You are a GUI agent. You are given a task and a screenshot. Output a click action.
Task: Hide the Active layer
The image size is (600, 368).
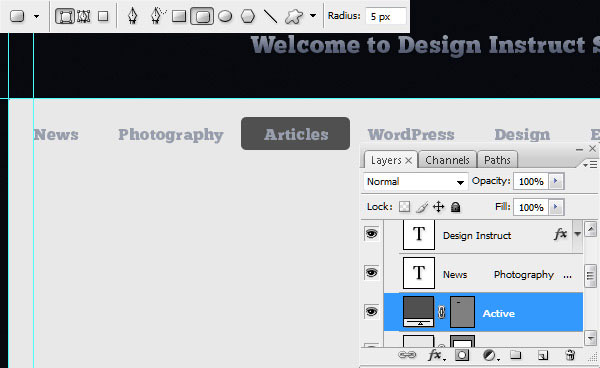pos(371,312)
